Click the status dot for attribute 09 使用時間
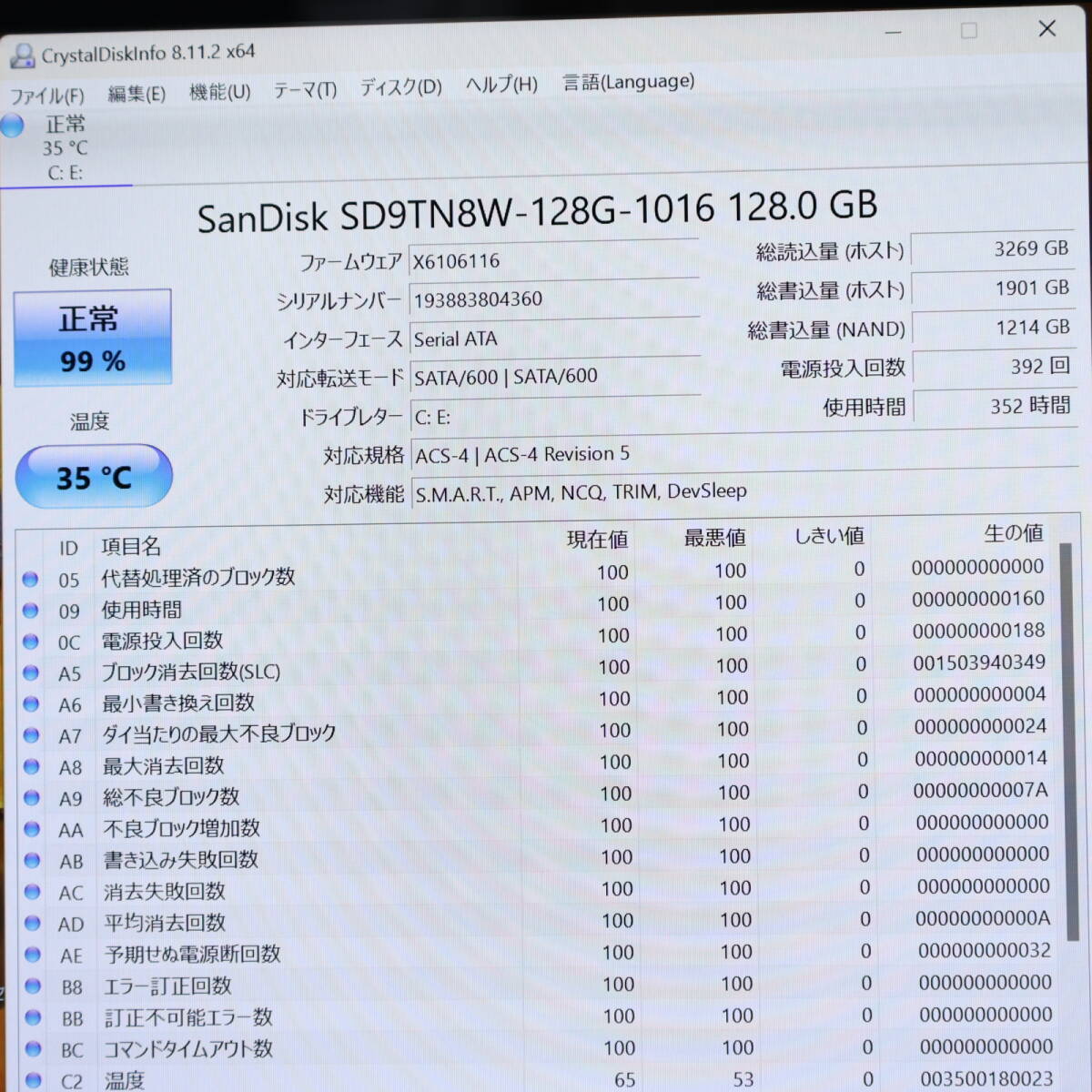The image size is (1092, 1092). (x=30, y=611)
